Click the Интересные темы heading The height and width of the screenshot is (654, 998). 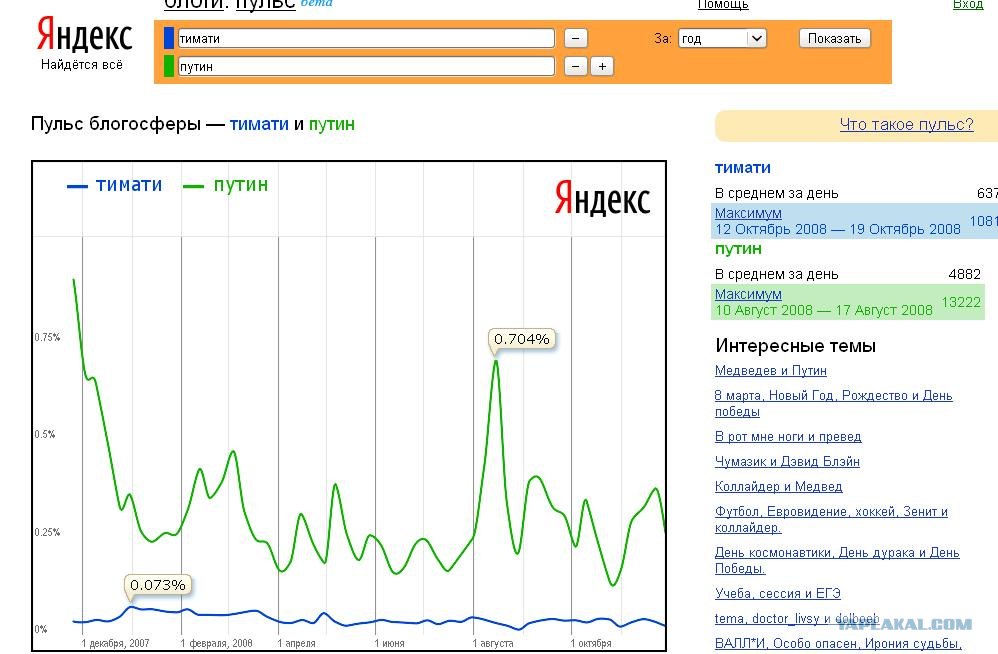(x=796, y=345)
